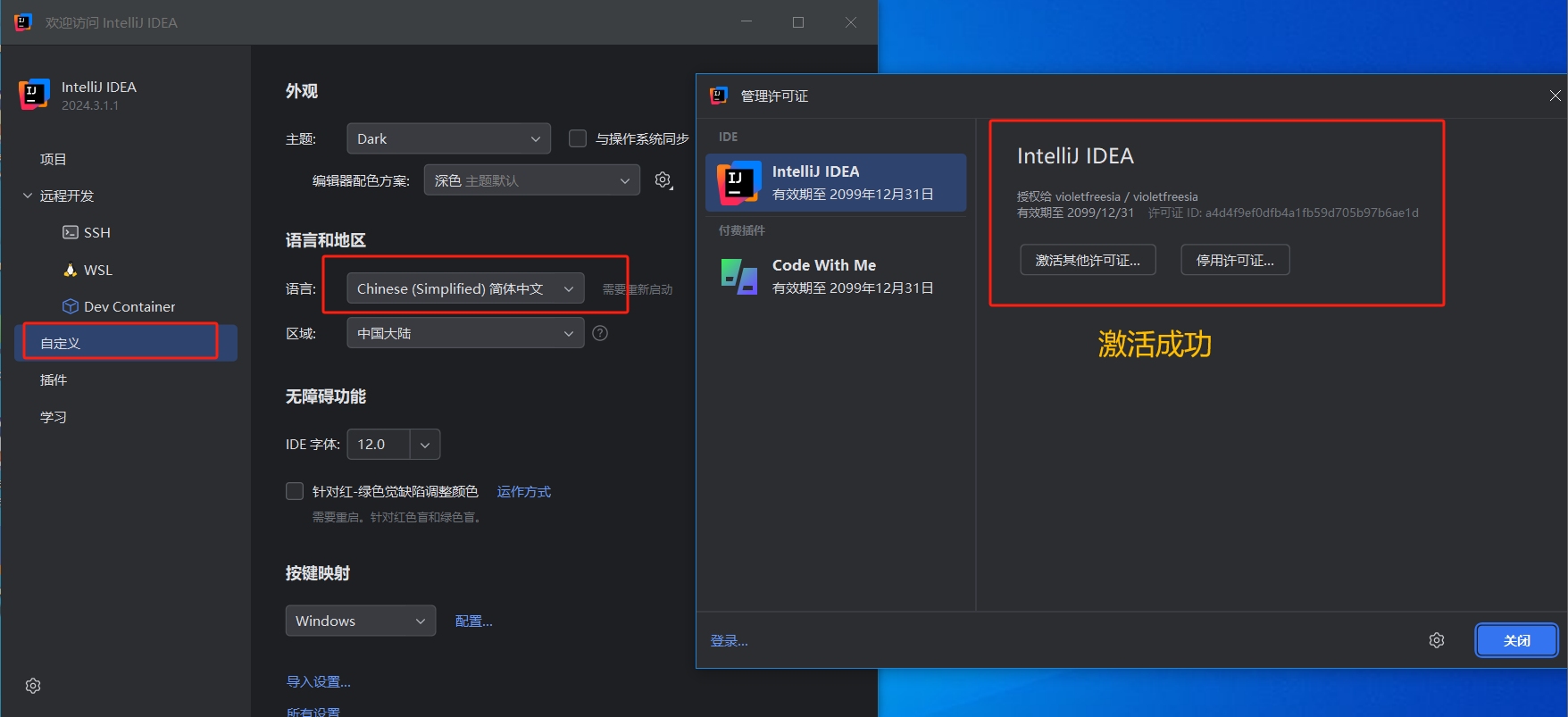
Task: Open the Dev Container entry
Action: tap(119, 306)
